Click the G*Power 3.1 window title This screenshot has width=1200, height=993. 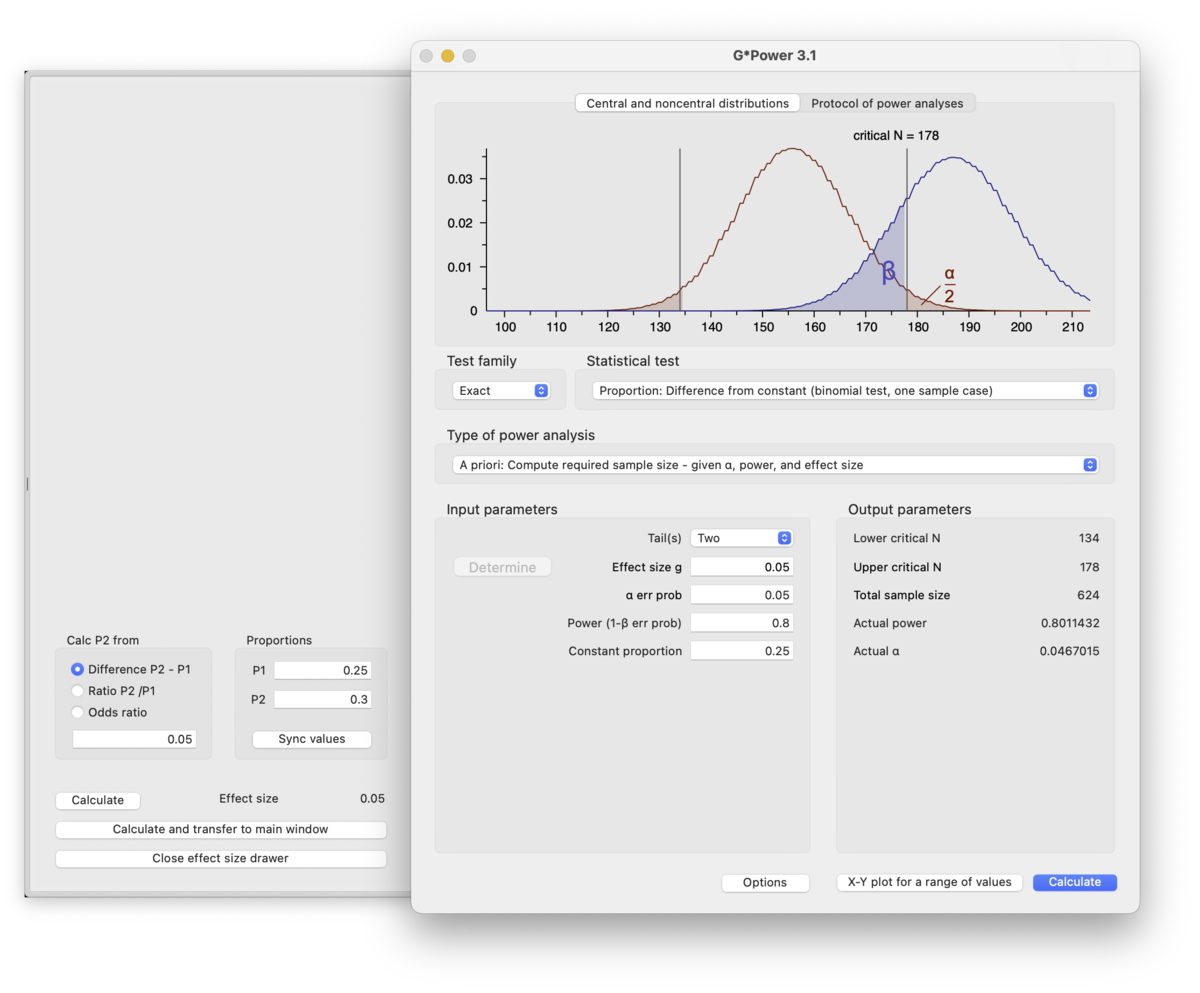[775, 56]
